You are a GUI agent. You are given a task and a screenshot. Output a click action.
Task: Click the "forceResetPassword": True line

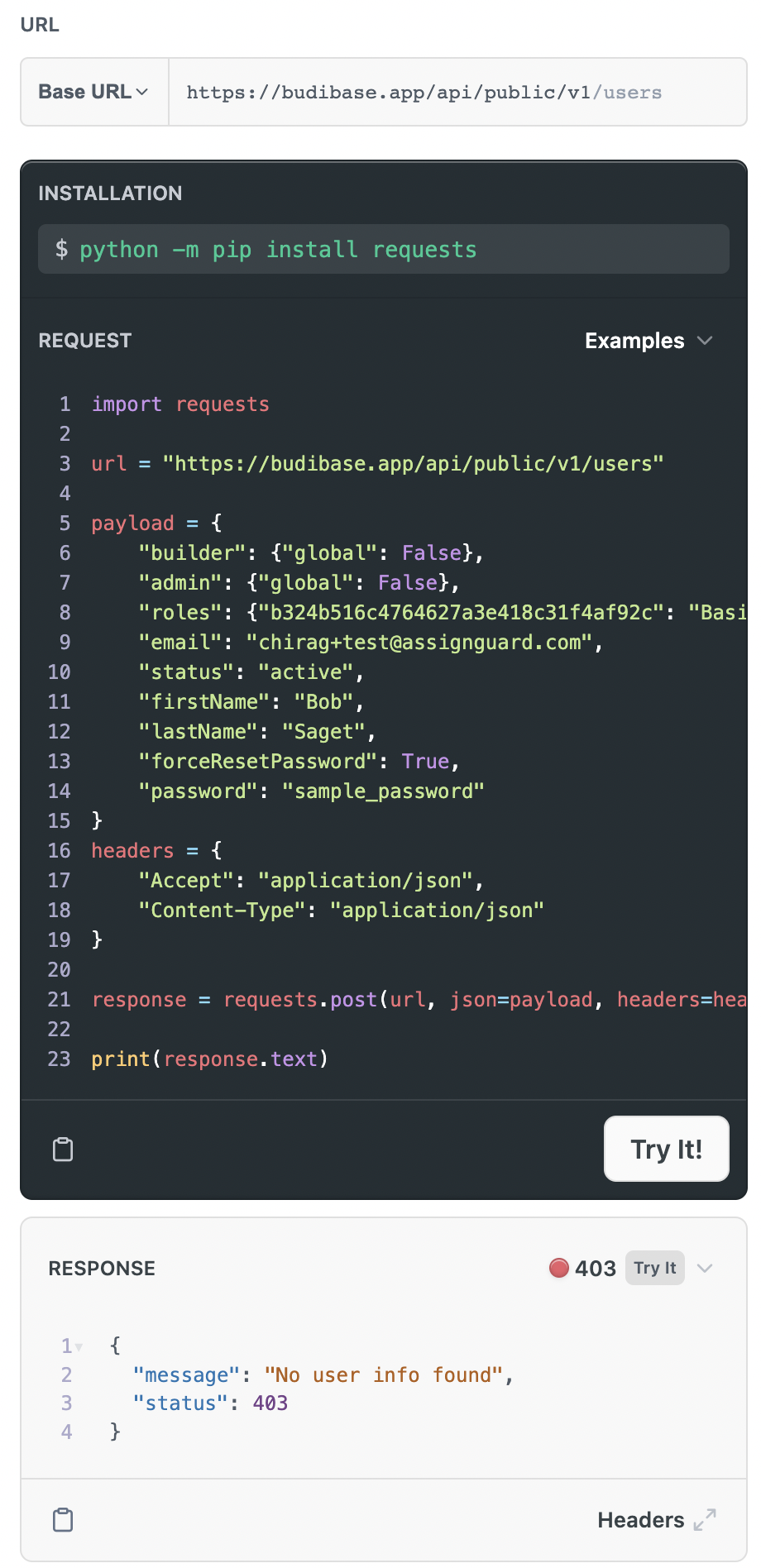pos(299,762)
